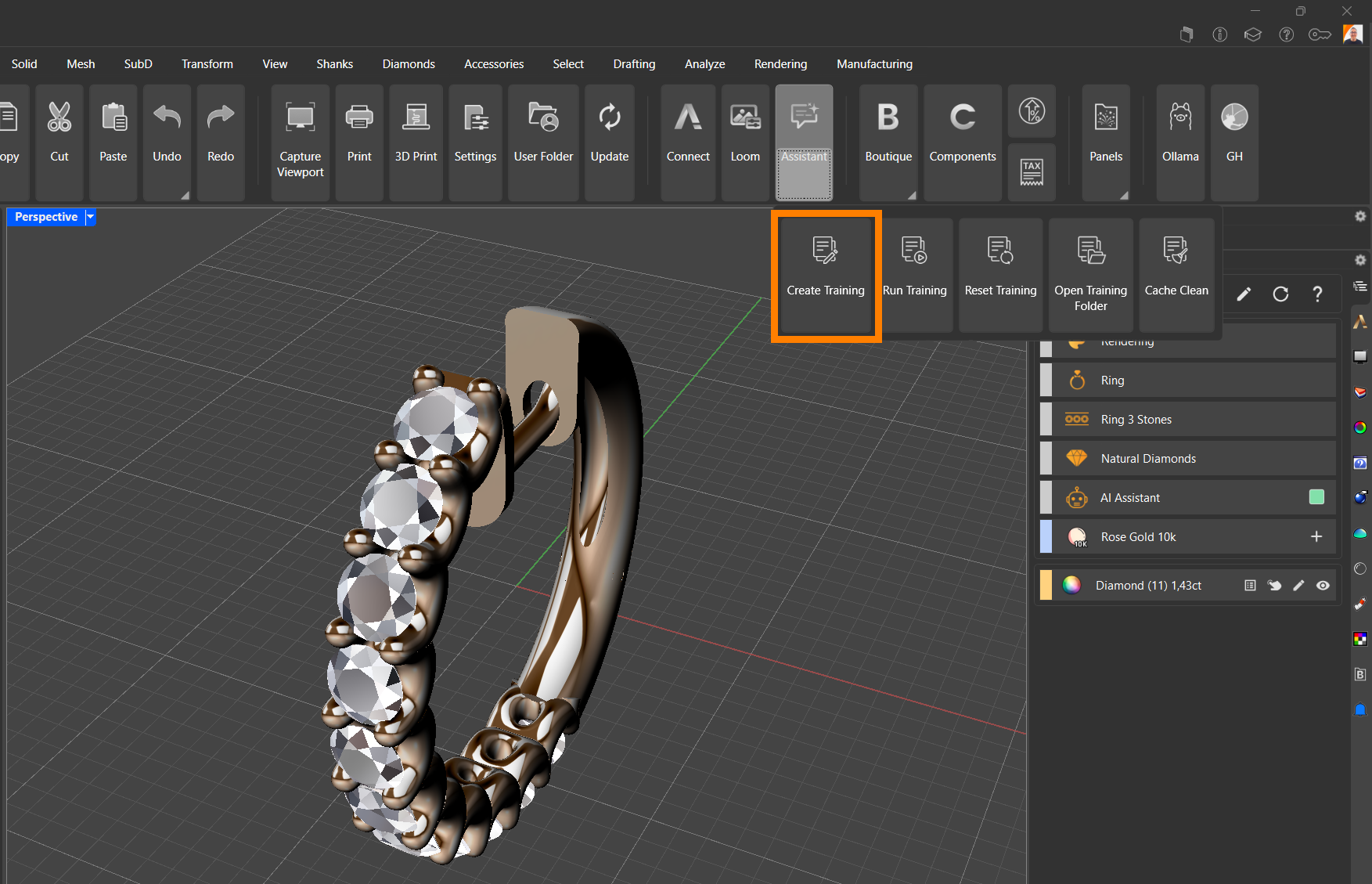This screenshot has height=884, width=1372.
Task: Toggle the Assistant ribbon button
Action: click(804, 141)
